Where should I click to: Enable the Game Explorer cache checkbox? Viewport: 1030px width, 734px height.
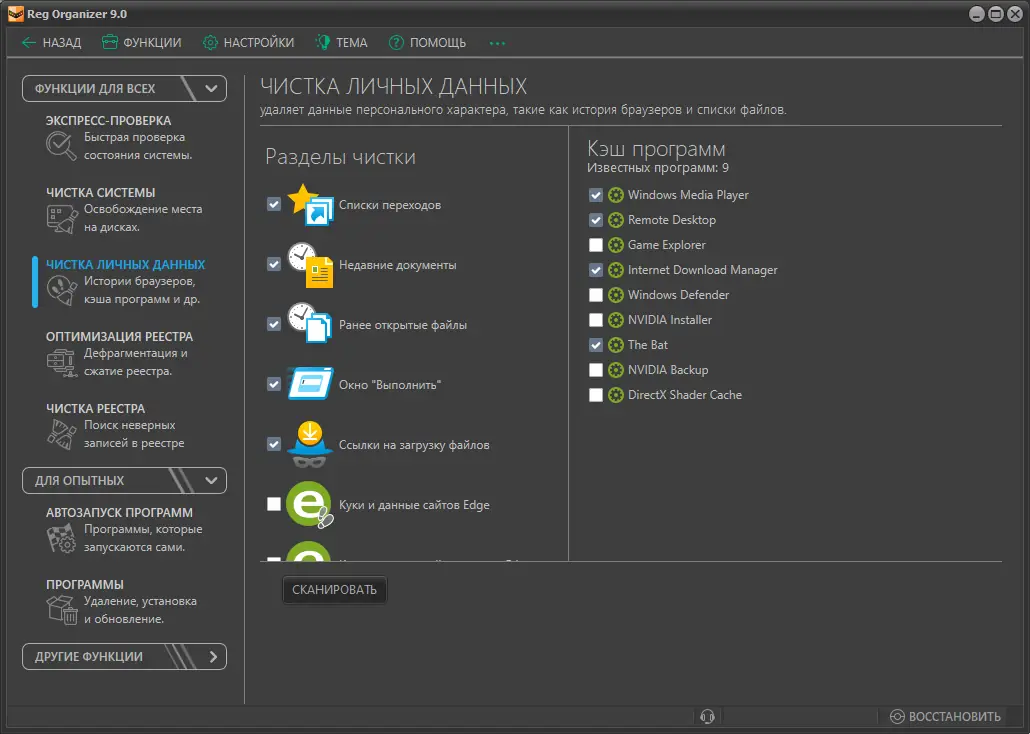coord(596,245)
